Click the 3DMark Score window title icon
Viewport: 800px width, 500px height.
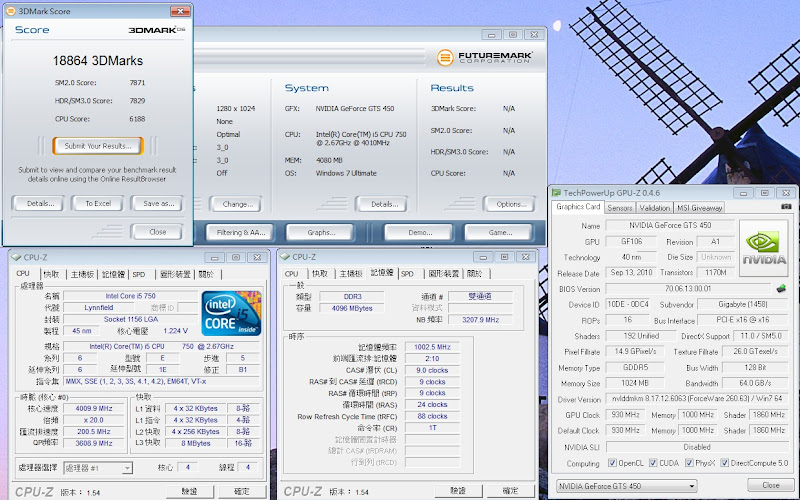click(10, 11)
